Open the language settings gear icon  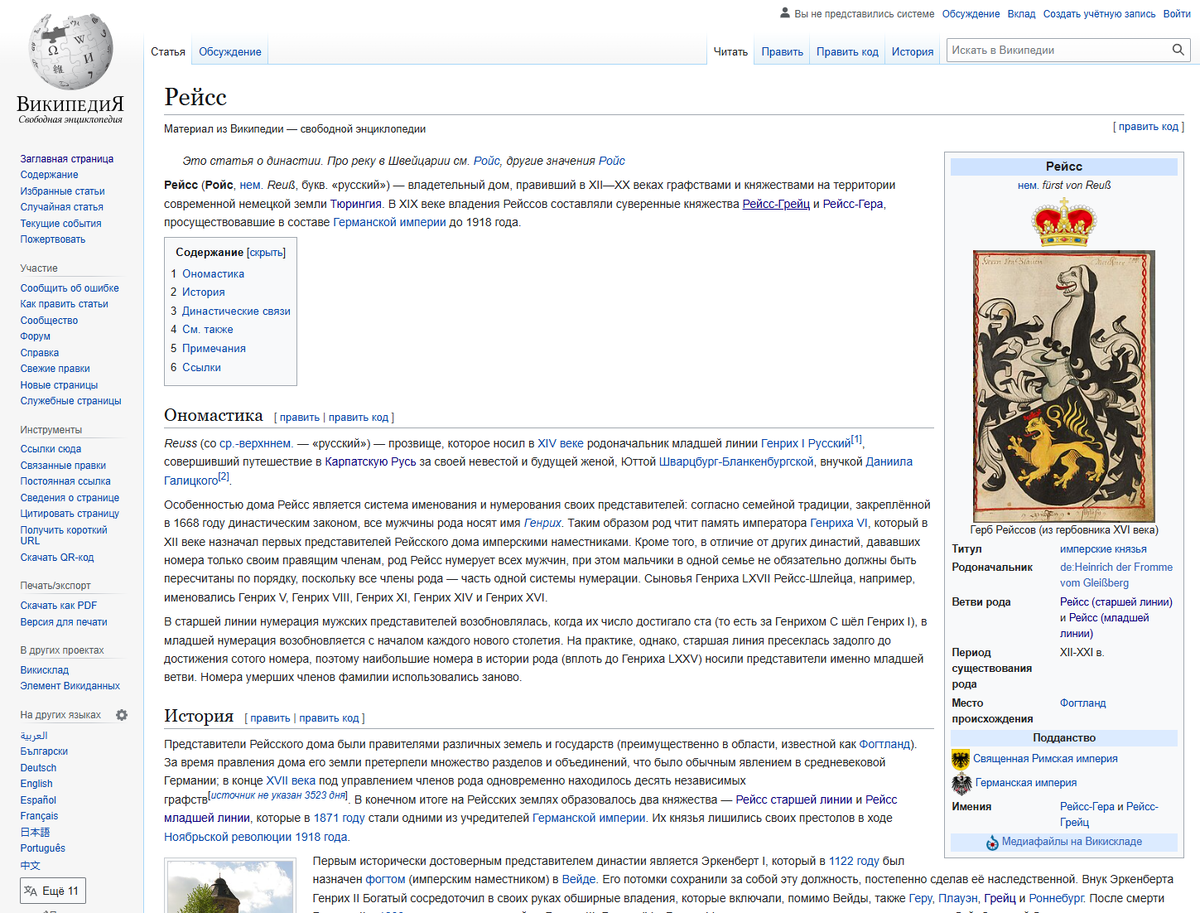(122, 715)
